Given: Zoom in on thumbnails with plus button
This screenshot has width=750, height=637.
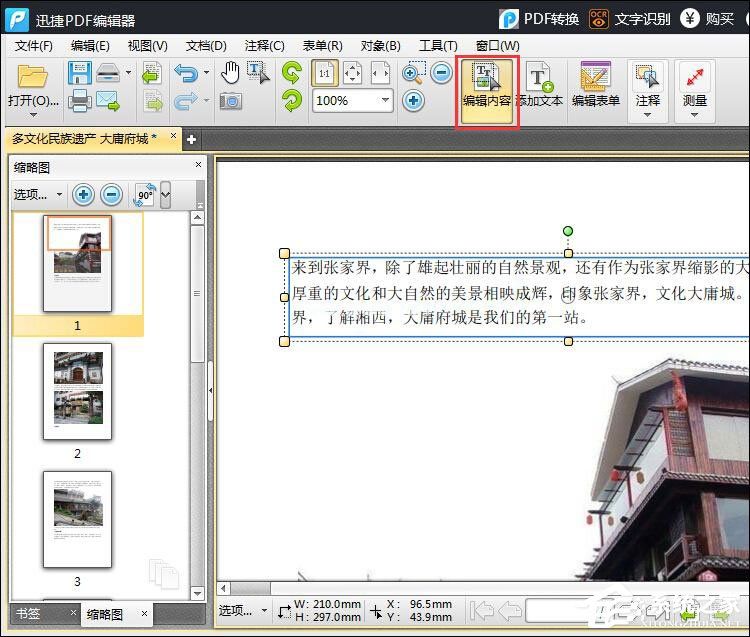Looking at the screenshot, I should coord(84,194).
